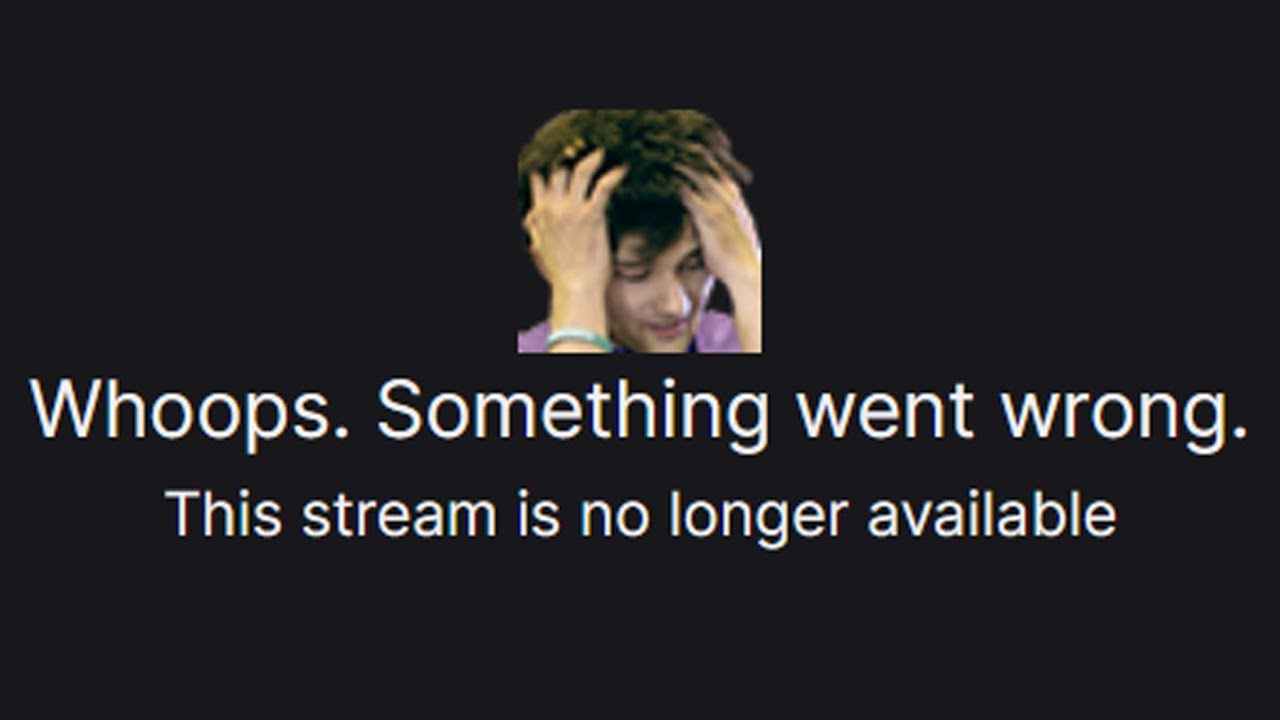Click the facepalm emote image
Screen dimensions: 1280x720
pyautogui.click(x=639, y=231)
